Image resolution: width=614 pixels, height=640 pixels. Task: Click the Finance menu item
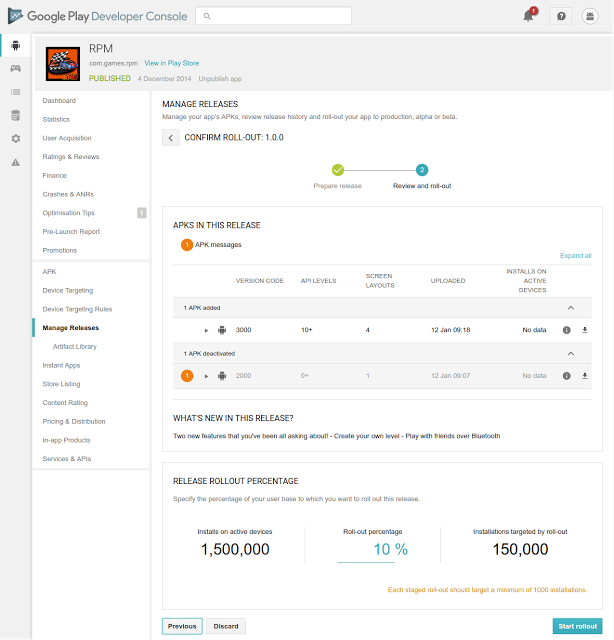pos(54,176)
